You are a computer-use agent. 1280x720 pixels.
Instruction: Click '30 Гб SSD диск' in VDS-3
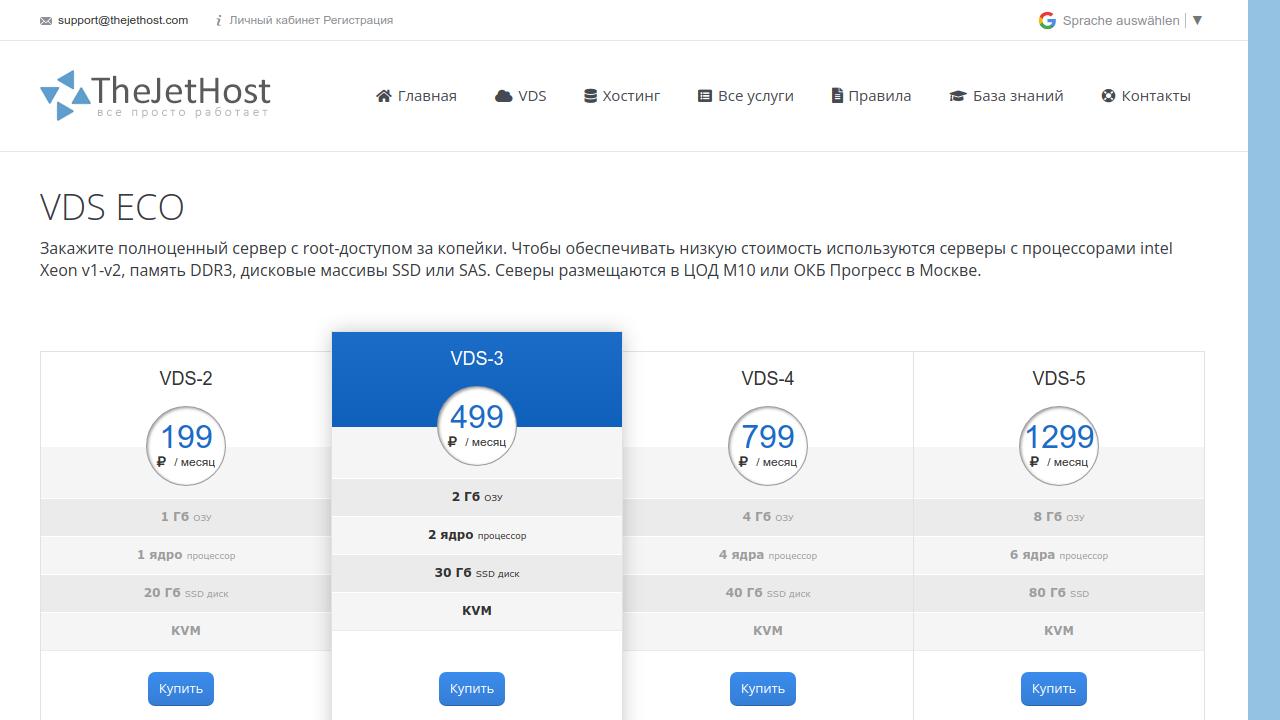(477, 573)
